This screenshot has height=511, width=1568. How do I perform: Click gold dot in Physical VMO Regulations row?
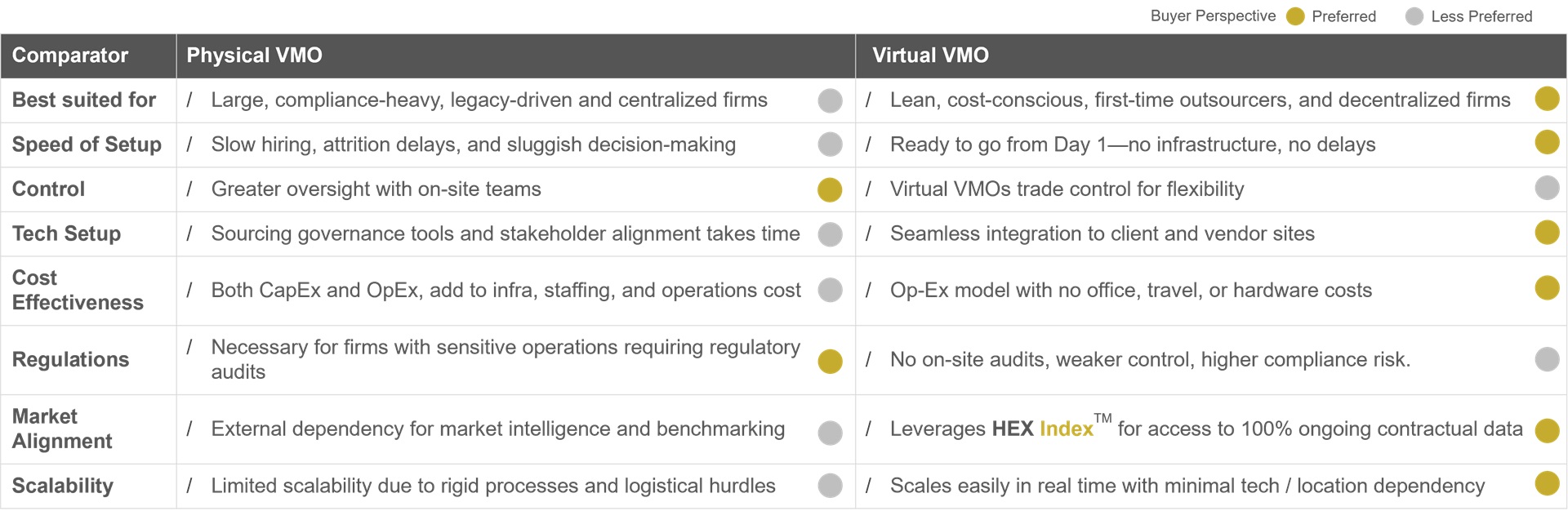tap(830, 361)
